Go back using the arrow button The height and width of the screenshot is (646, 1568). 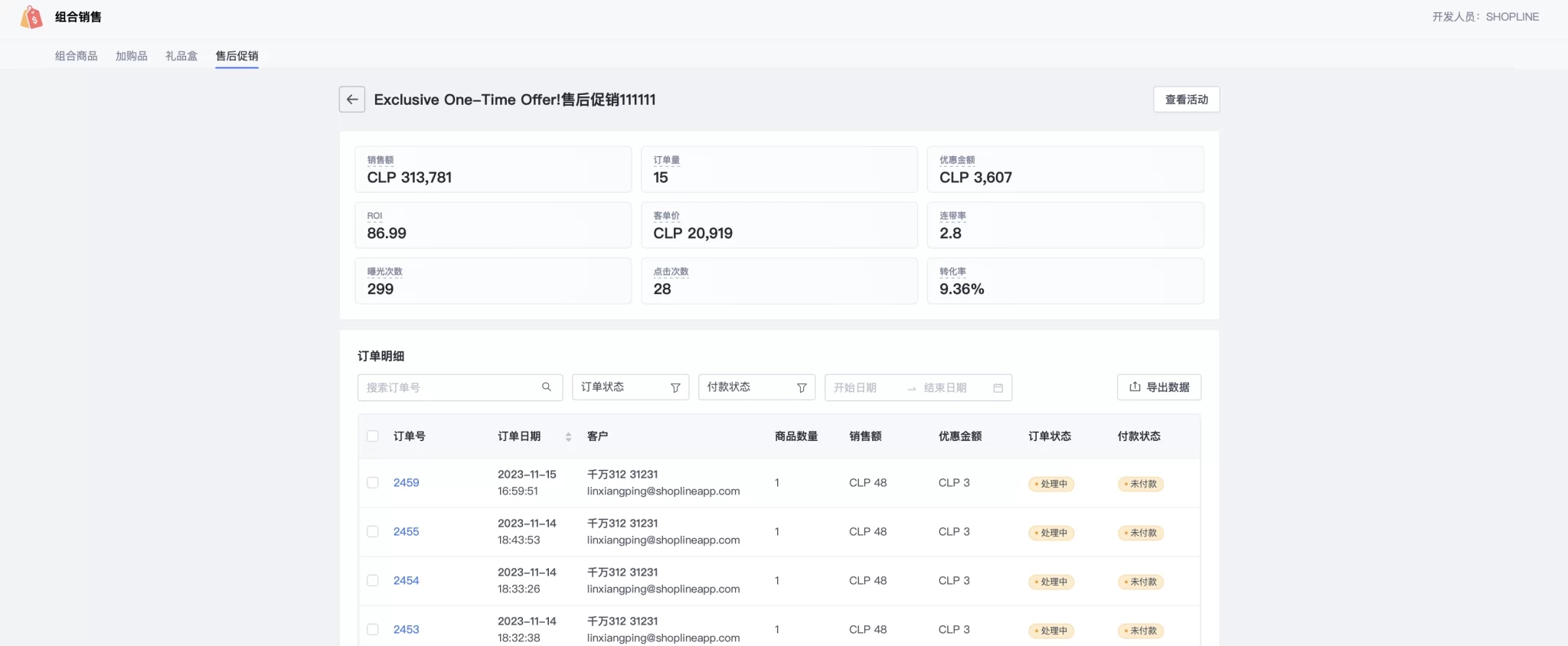(352, 100)
